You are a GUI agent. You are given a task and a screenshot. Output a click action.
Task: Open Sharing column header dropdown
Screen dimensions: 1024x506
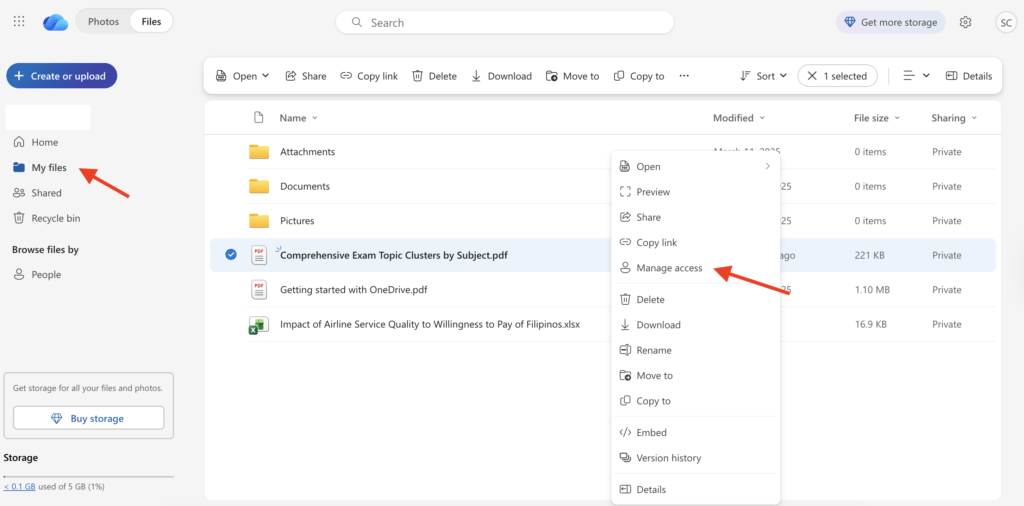954,118
